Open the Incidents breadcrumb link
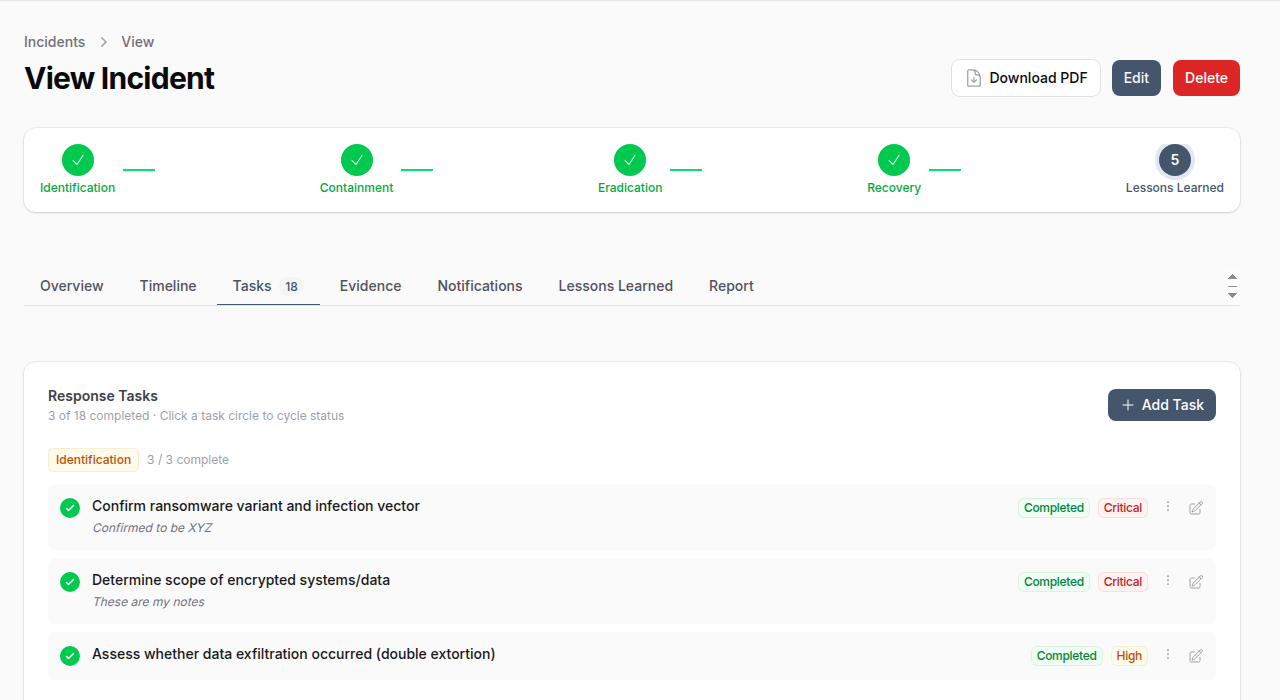This screenshot has height=700, width=1280. click(54, 41)
